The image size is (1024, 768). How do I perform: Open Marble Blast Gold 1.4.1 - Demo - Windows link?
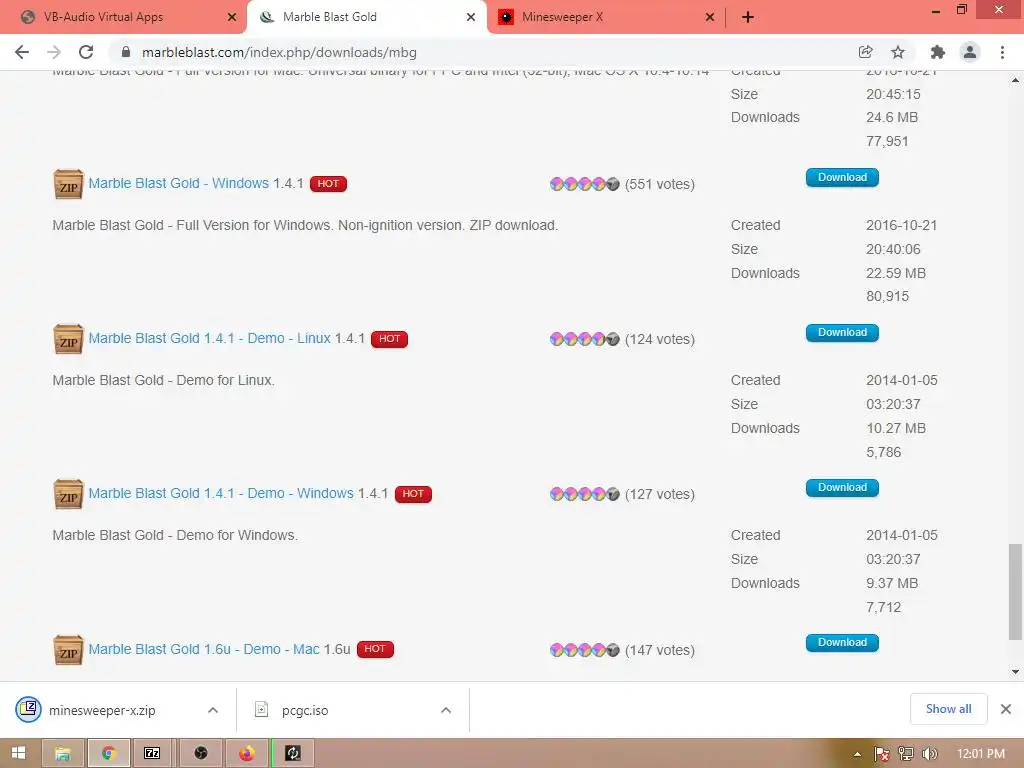pos(221,494)
